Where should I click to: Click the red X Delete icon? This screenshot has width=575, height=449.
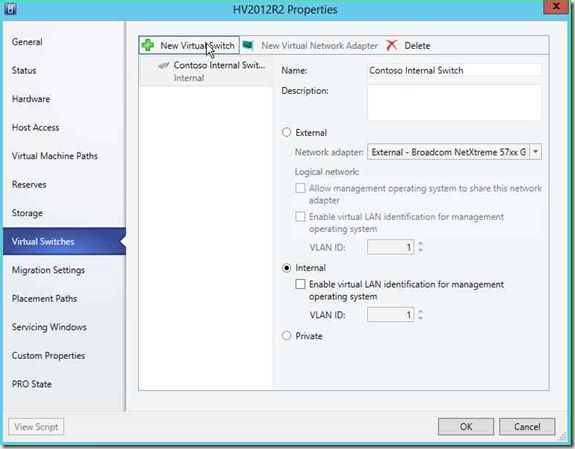click(392, 45)
